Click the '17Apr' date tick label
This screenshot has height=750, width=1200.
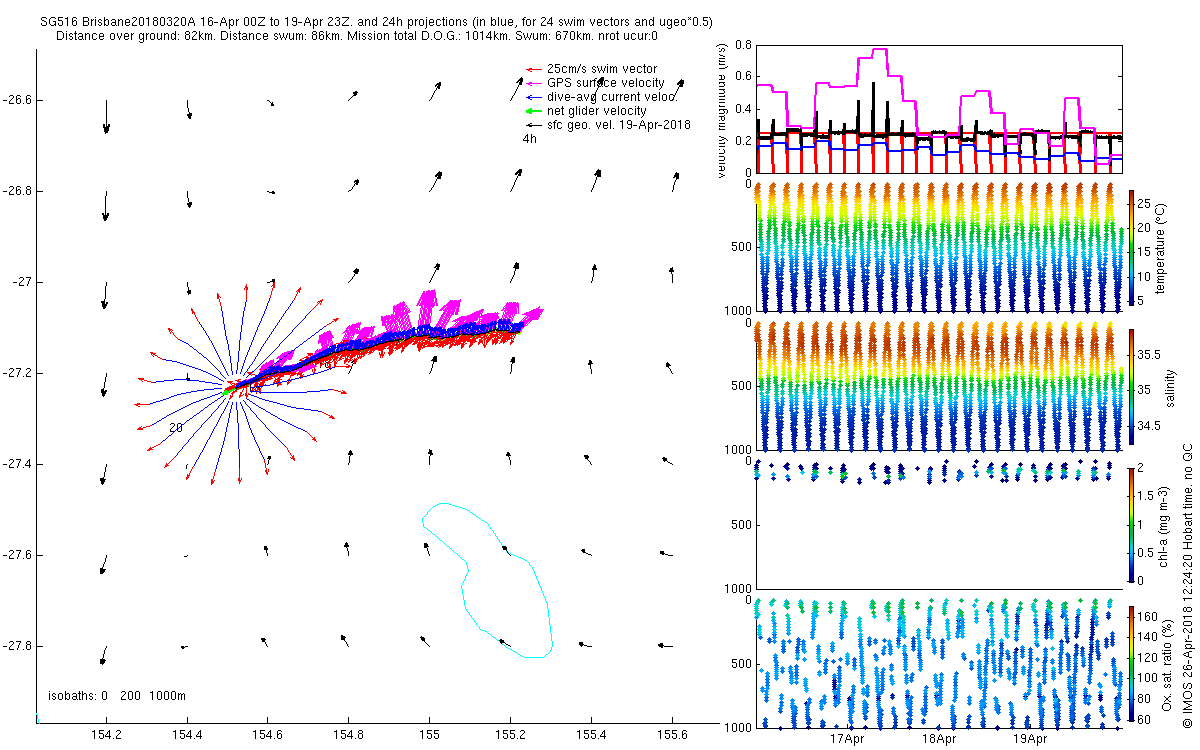coord(848,740)
